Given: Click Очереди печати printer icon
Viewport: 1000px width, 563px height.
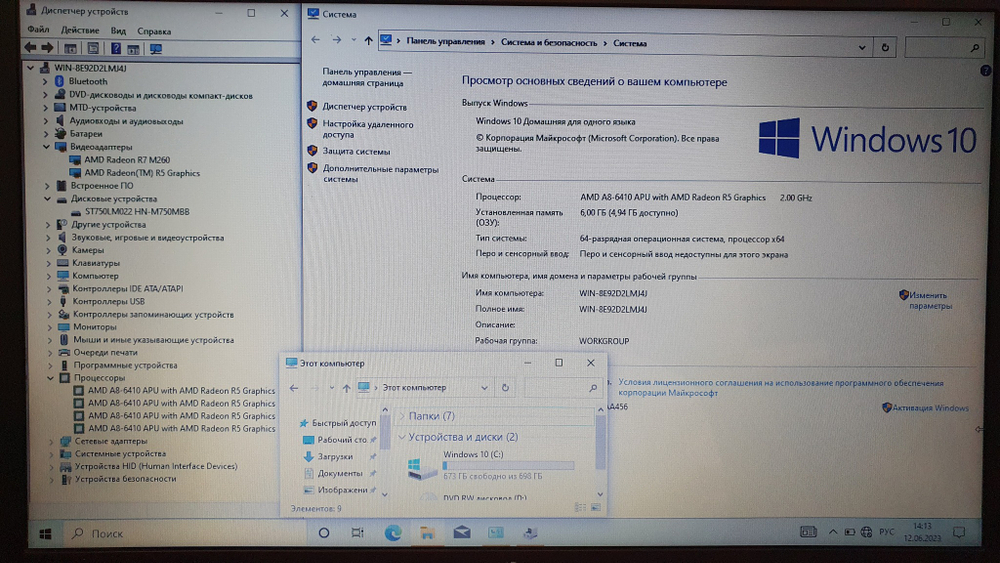Looking at the screenshot, I should point(64,352).
